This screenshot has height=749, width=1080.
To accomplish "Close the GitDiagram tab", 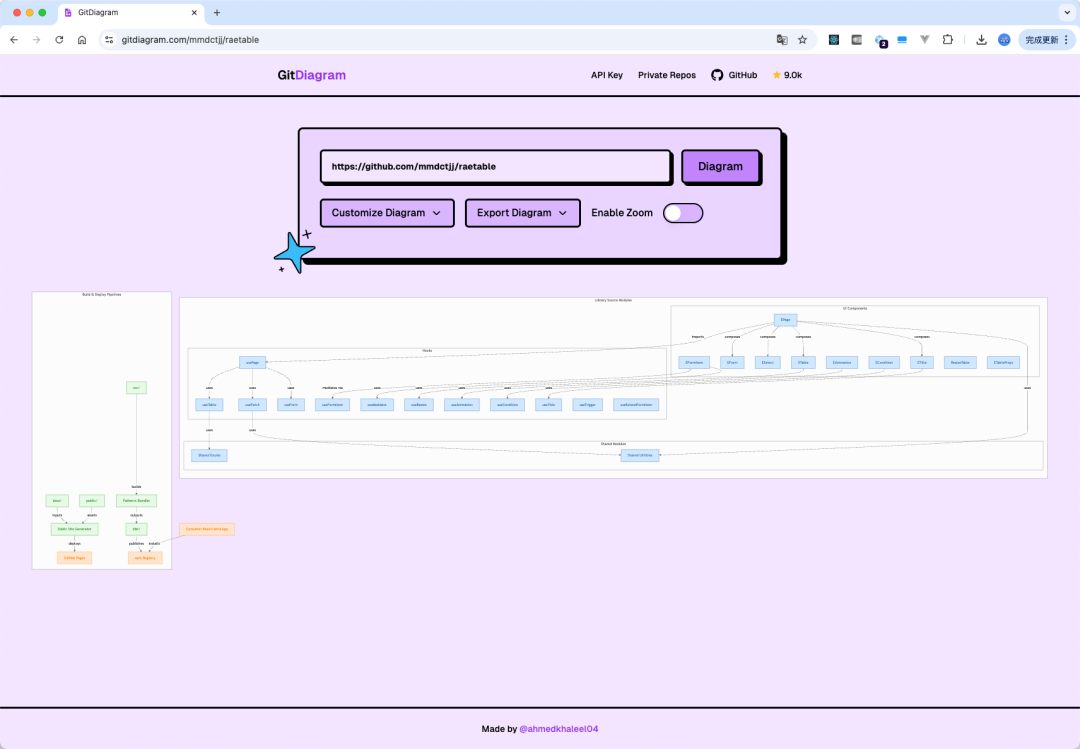I will click(x=194, y=12).
